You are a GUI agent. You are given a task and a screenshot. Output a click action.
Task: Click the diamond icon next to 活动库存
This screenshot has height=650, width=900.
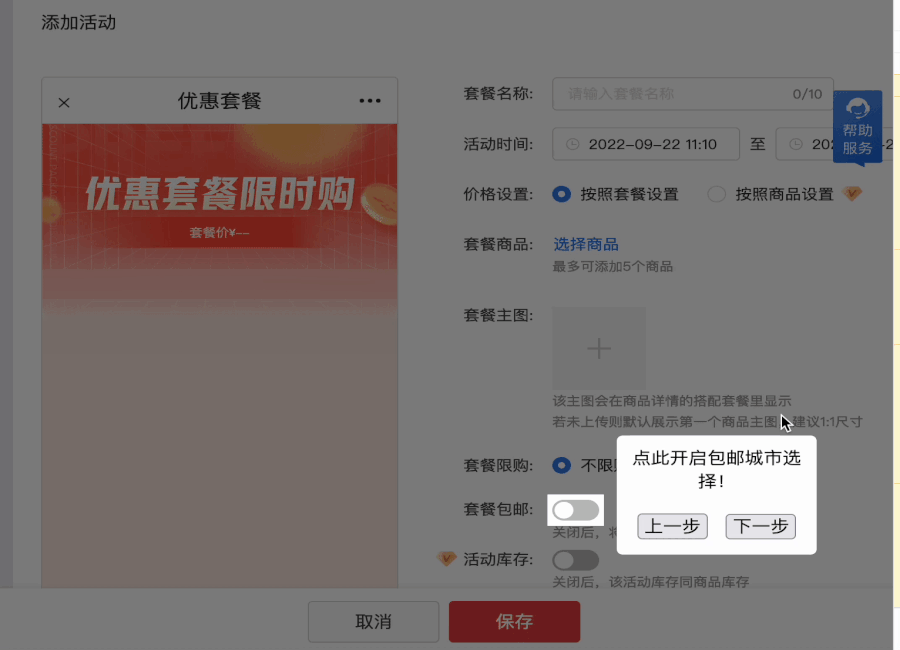(x=450, y=559)
